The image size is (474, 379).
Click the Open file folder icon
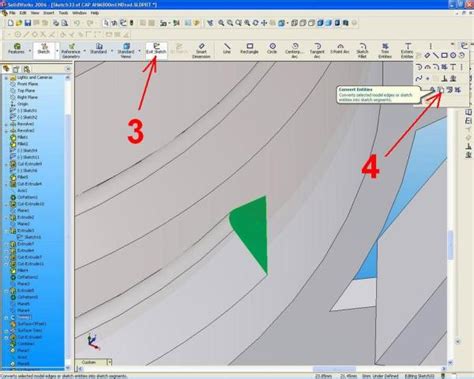19,23
